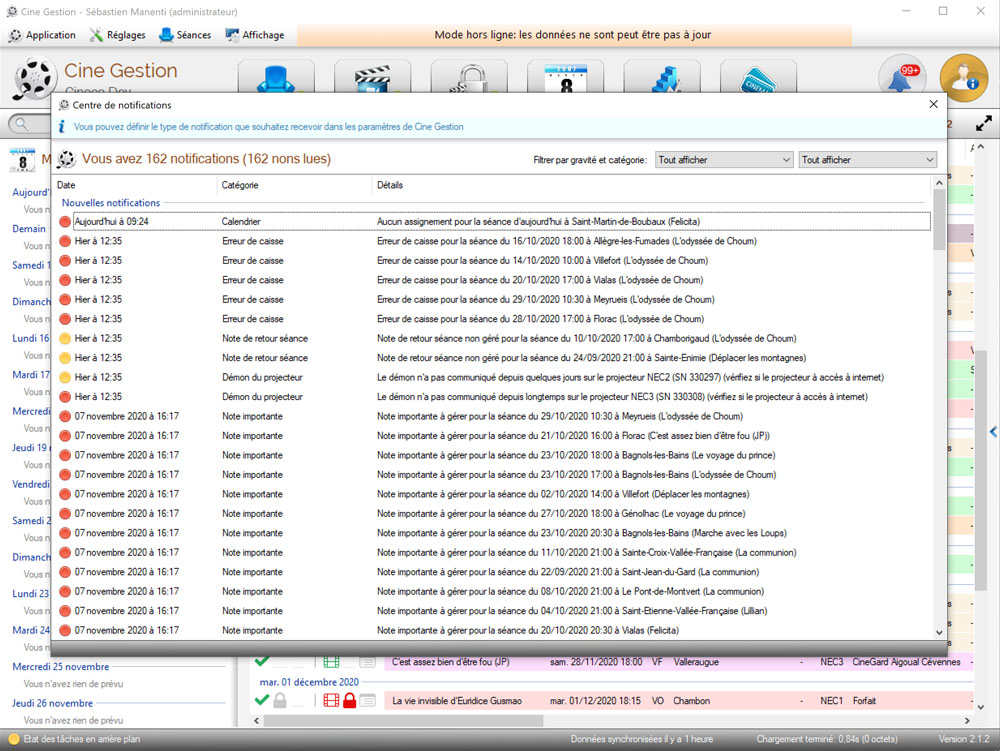Open the cinema tickets toolbar button
The width and height of the screenshot is (1000, 751).
758,77
